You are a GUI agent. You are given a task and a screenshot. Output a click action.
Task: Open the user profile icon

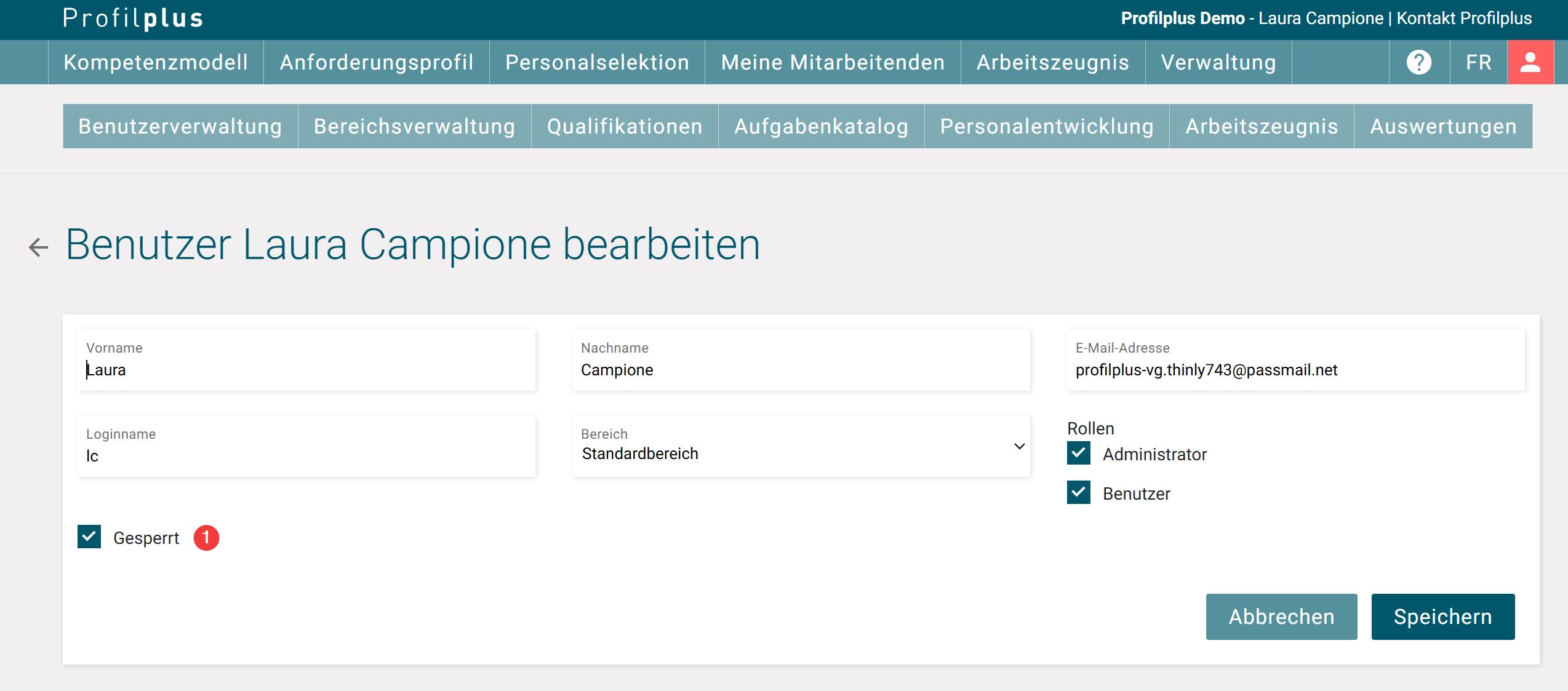click(x=1530, y=62)
